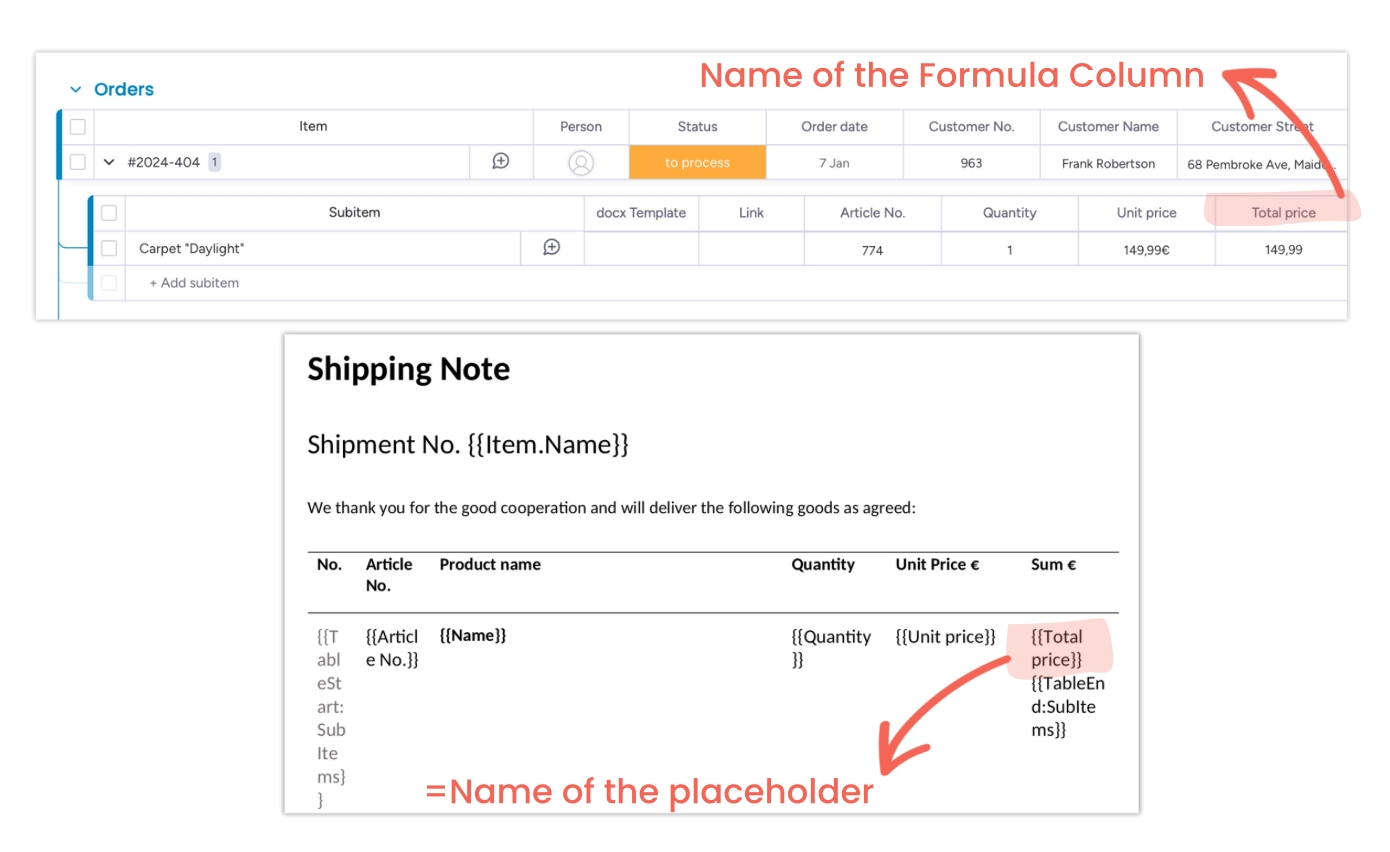Viewport: 1390px width, 852px height.
Task: Tick the checkbox for item #2024-404
Action: 78,162
